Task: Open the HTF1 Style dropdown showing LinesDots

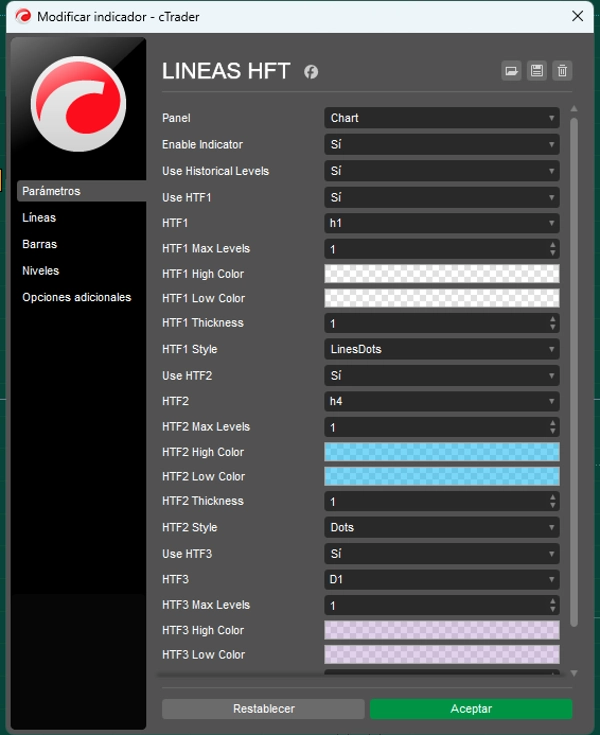Action: (442, 349)
